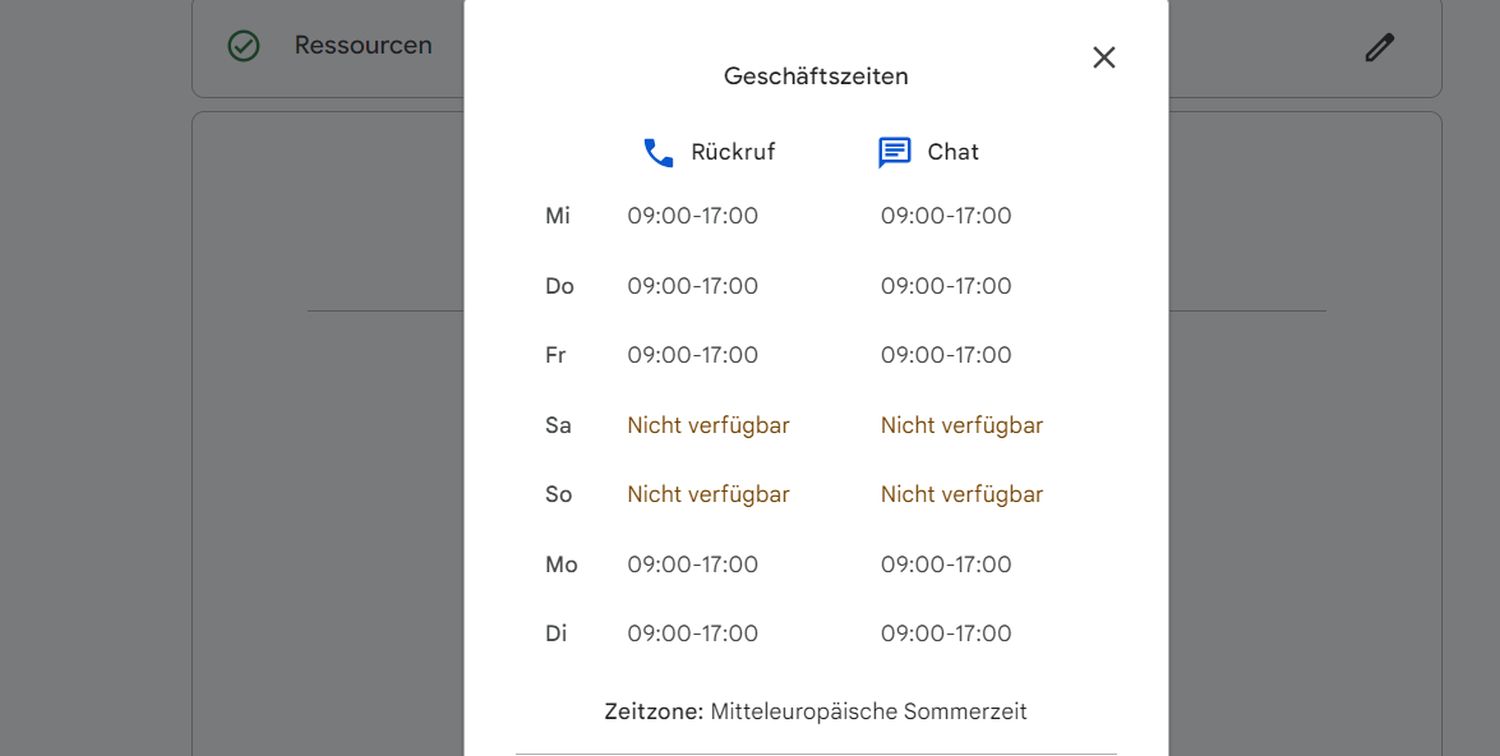Click the Geschäftszeiten dialog heading
1500x756 pixels.
point(816,76)
